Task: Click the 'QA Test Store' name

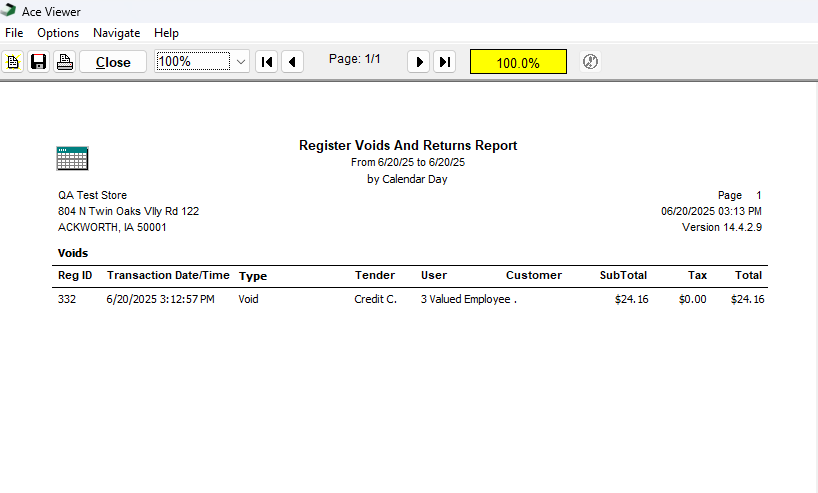Action: (x=92, y=195)
